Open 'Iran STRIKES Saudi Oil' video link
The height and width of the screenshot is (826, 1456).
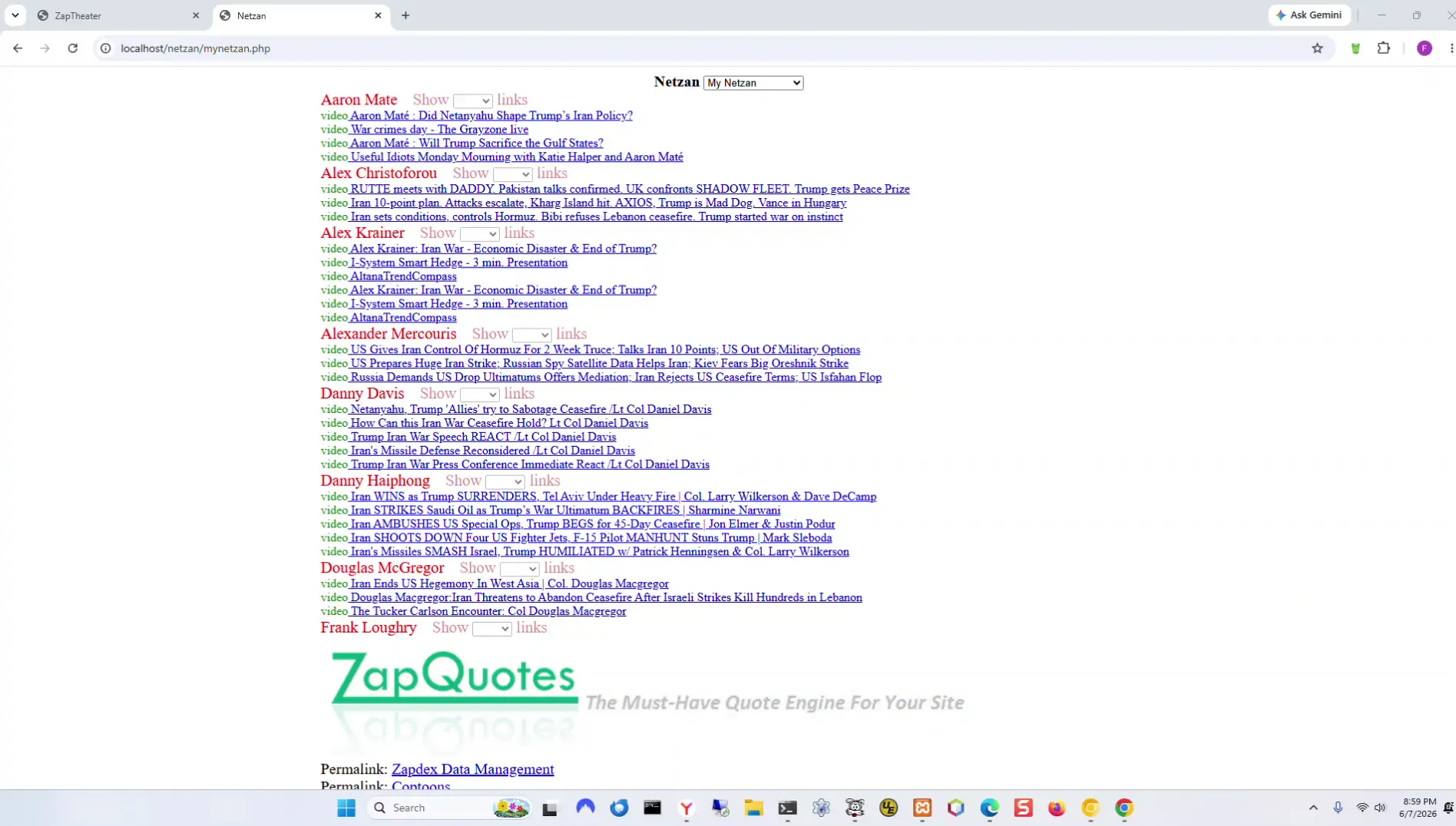[565, 511]
